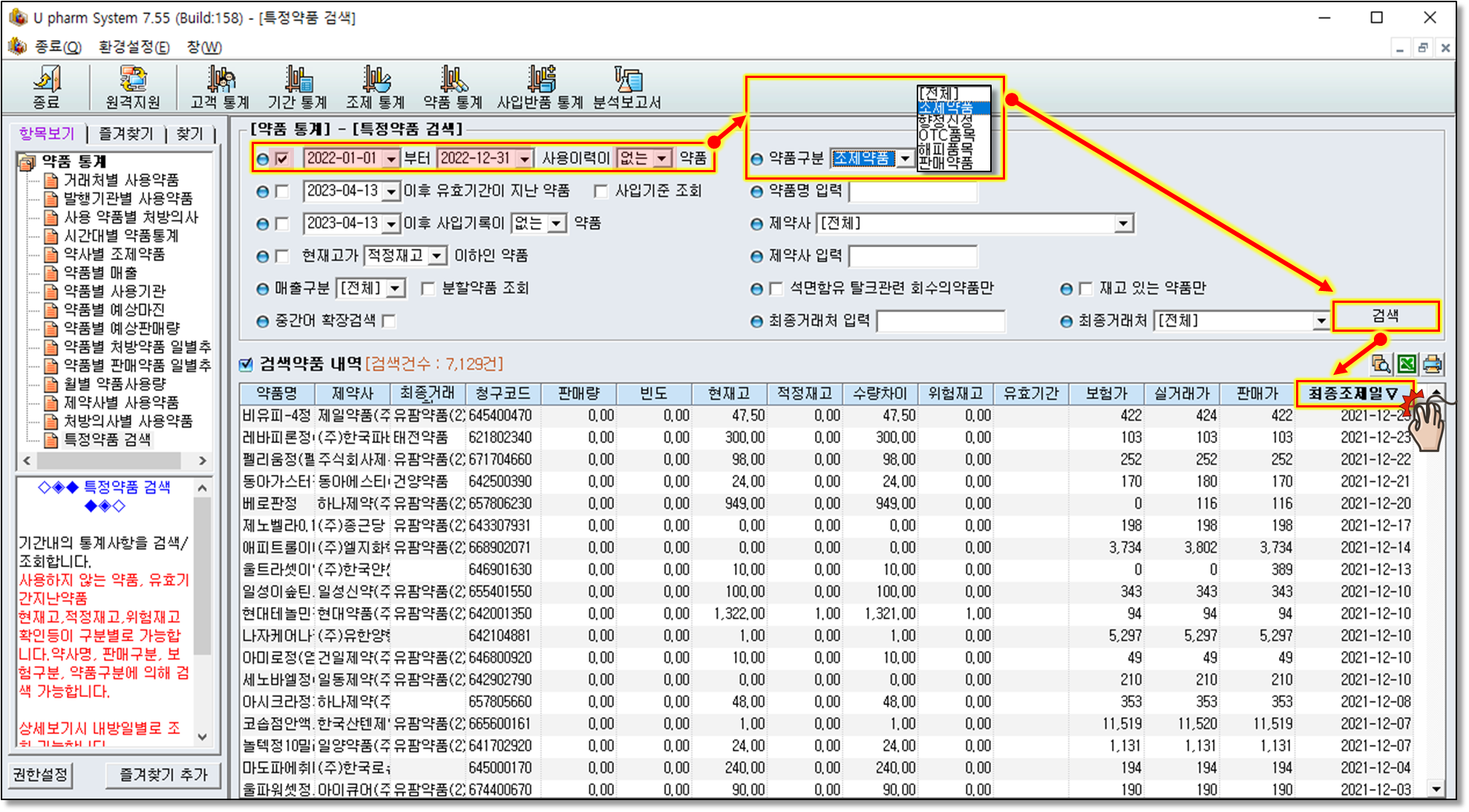Open the 매출구분 dropdown
Screen dimensions: 1469x812
396,288
